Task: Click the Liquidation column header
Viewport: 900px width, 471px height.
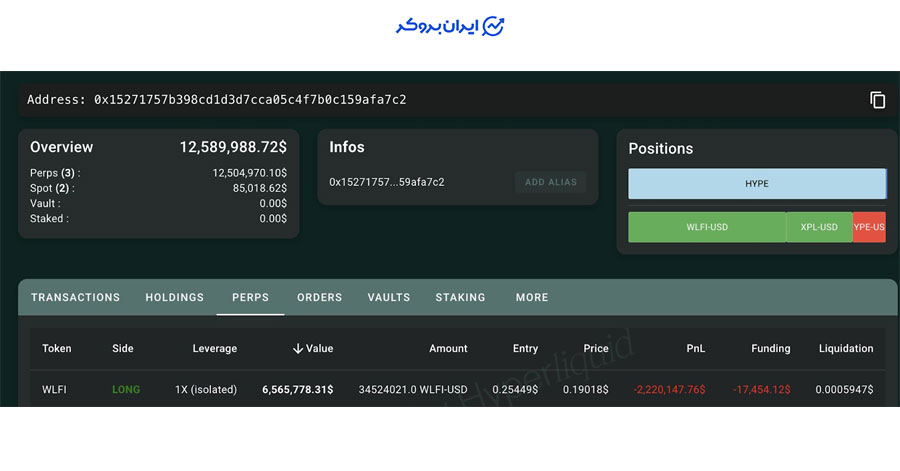Action: point(845,349)
